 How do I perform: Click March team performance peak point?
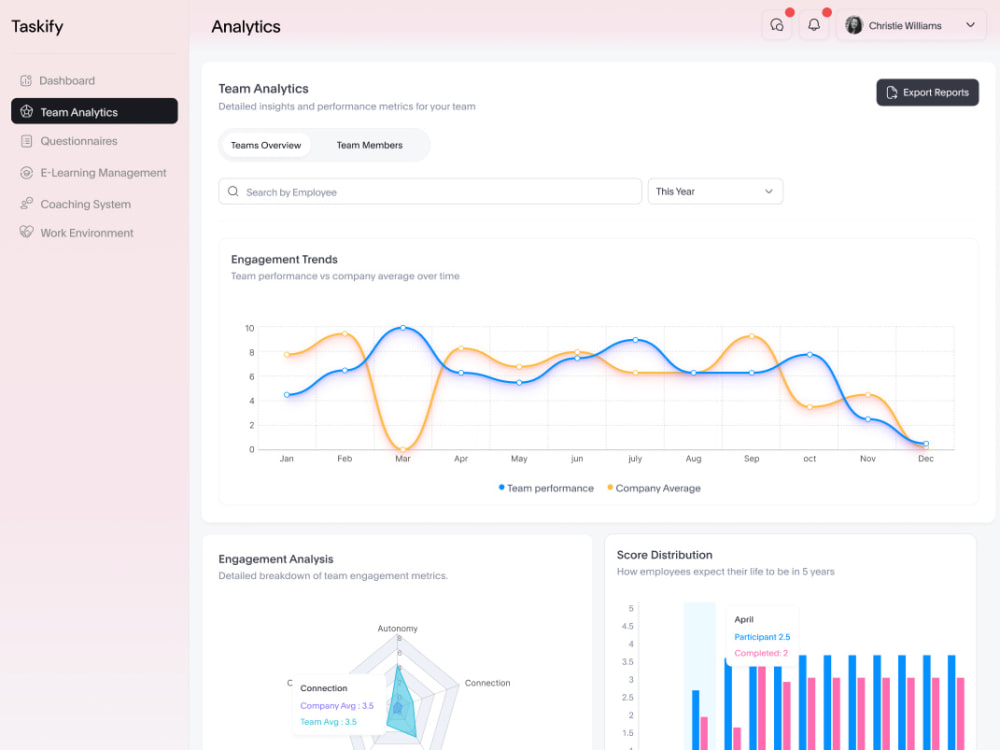pyautogui.click(x=402, y=327)
